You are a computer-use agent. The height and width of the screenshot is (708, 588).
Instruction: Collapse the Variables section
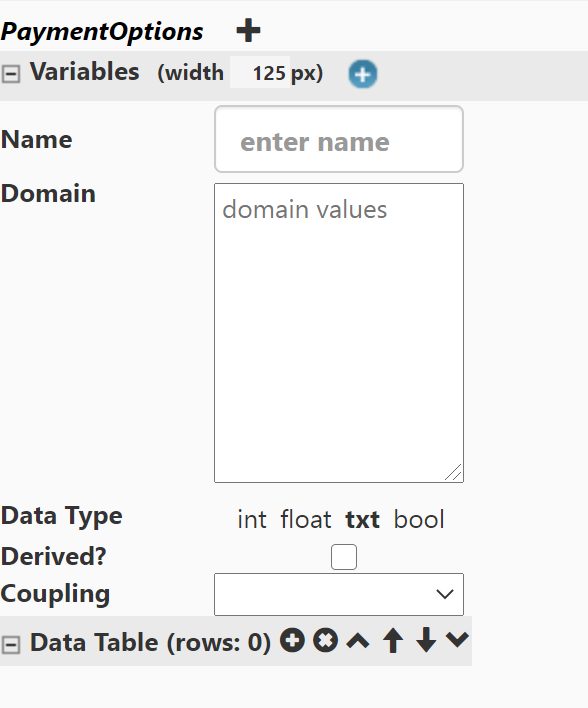pyautogui.click(x=11, y=74)
